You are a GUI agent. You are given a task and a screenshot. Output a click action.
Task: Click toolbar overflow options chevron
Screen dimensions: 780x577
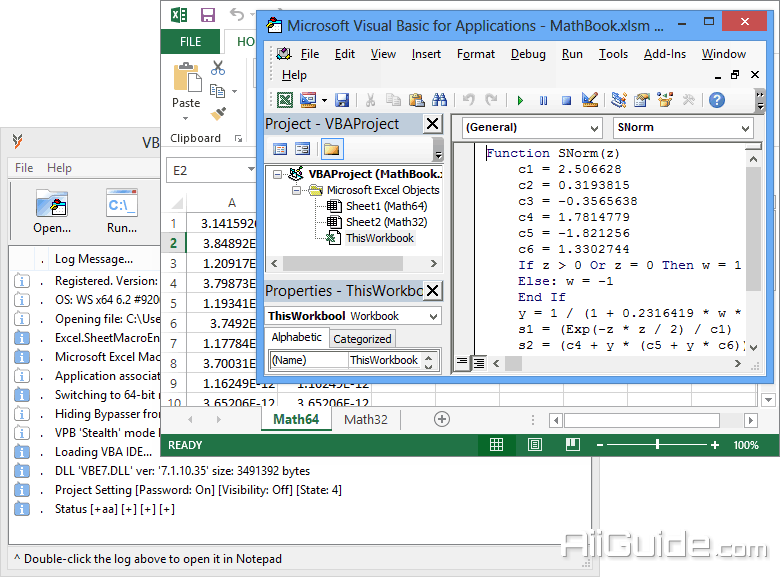(x=760, y=100)
